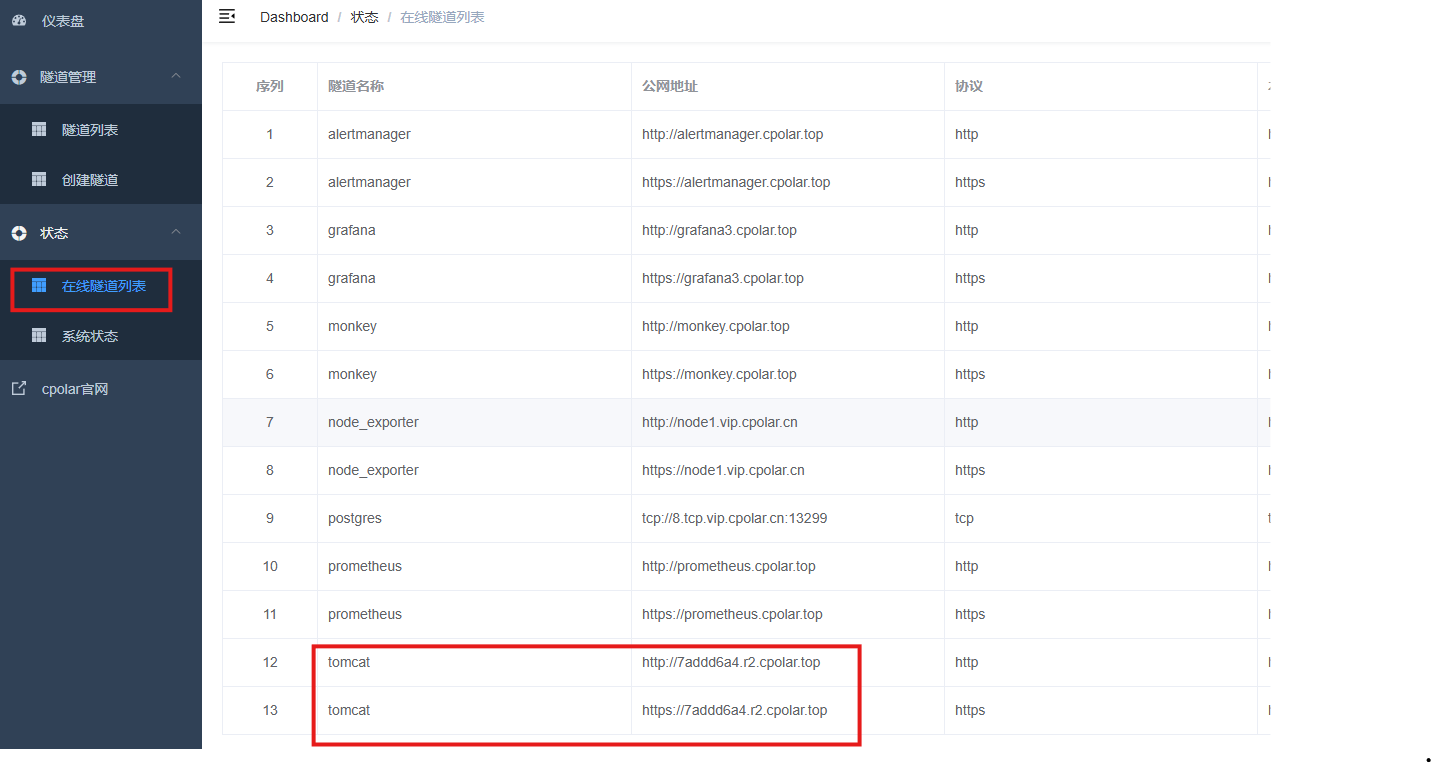Click the 隧道管理 section icon
This screenshot has width=1431, height=763.
pyautogui.click(x=19, y=77)
